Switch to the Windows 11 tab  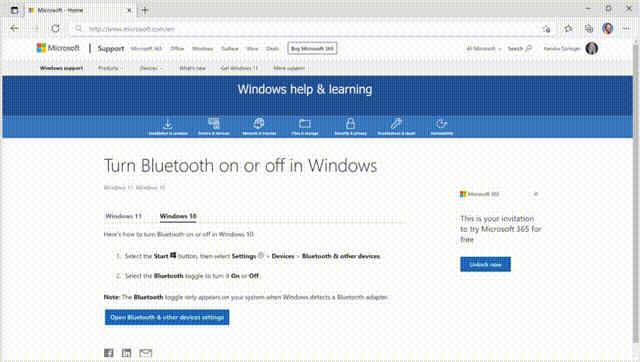click(123, 216)
